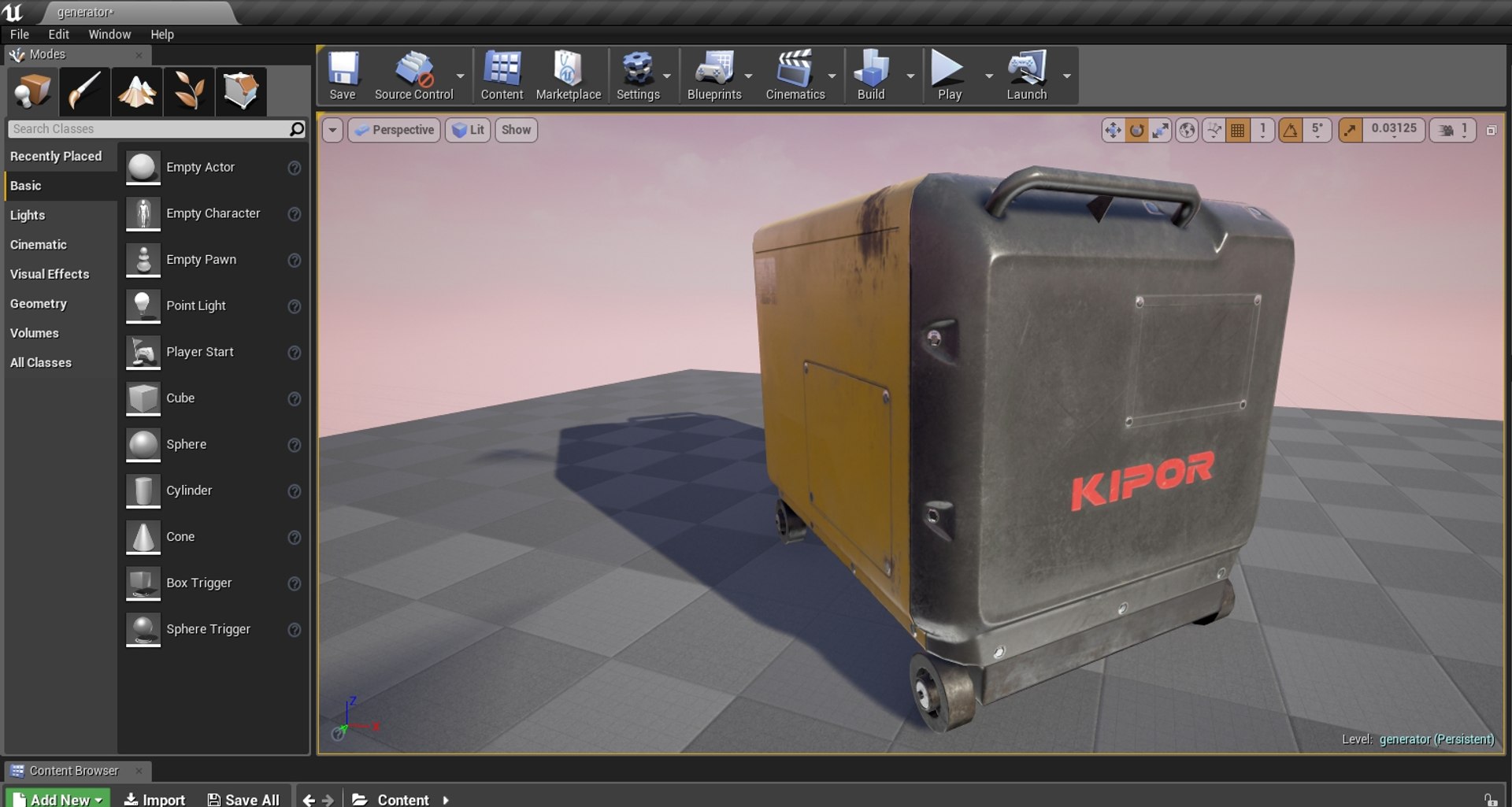Click the Empty Actor sphere icon
The height and width of the screenshot is (807, 1512).
(x=143, y=168)
